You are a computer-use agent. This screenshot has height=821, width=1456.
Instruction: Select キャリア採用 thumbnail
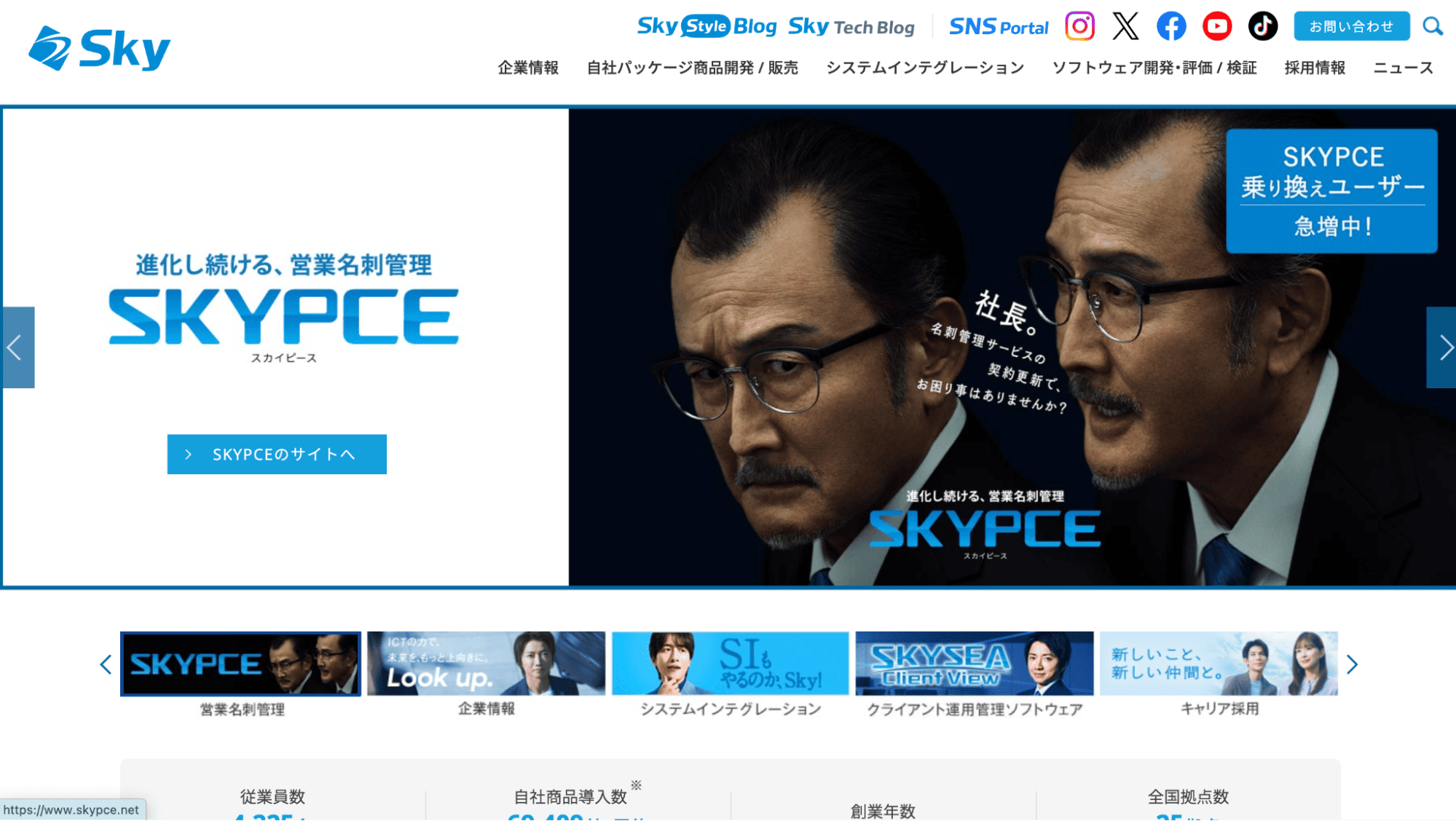point(1219,664)
